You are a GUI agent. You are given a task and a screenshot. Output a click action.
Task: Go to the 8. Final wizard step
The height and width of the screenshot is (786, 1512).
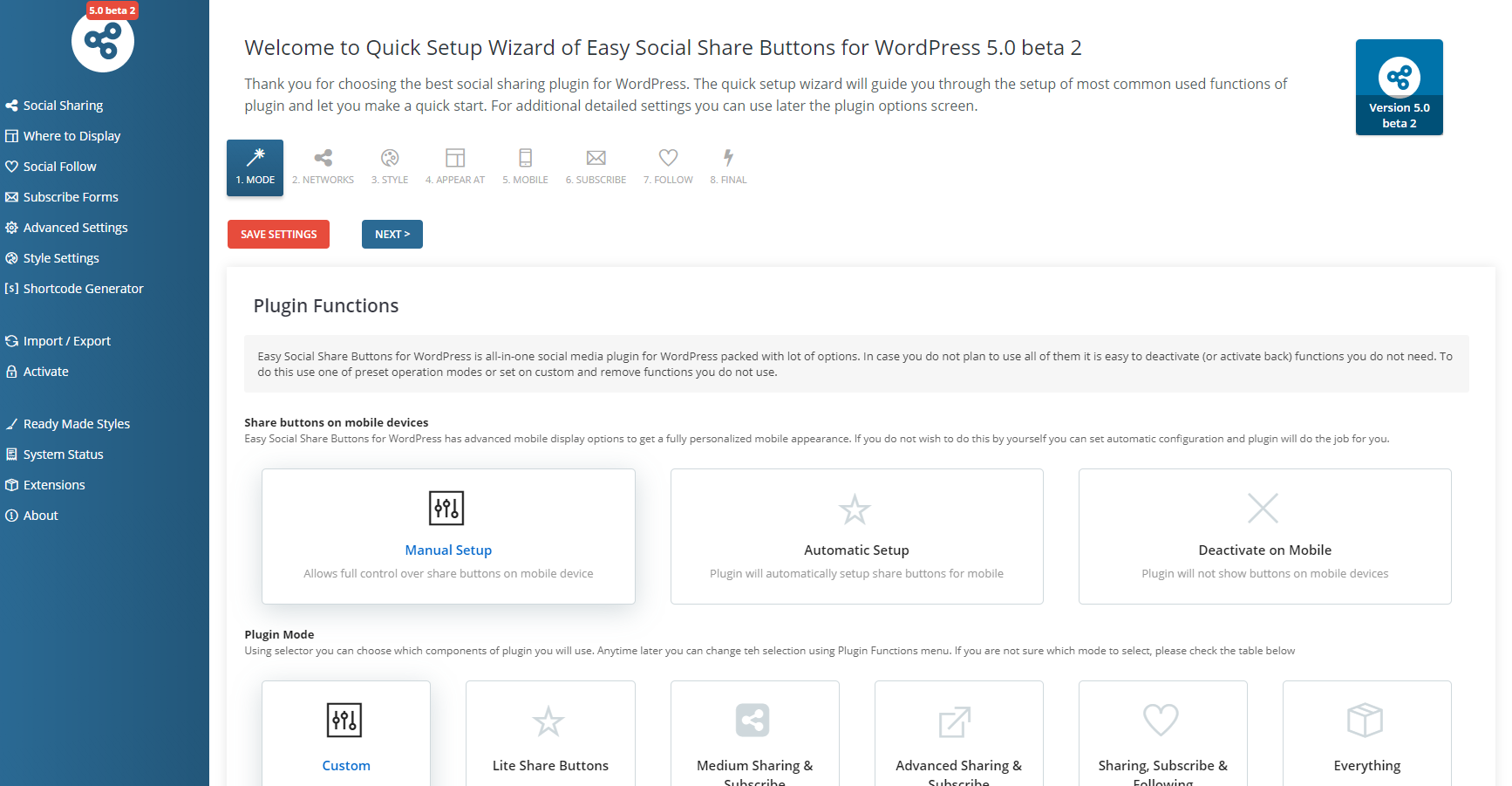[x=728, y=167]
